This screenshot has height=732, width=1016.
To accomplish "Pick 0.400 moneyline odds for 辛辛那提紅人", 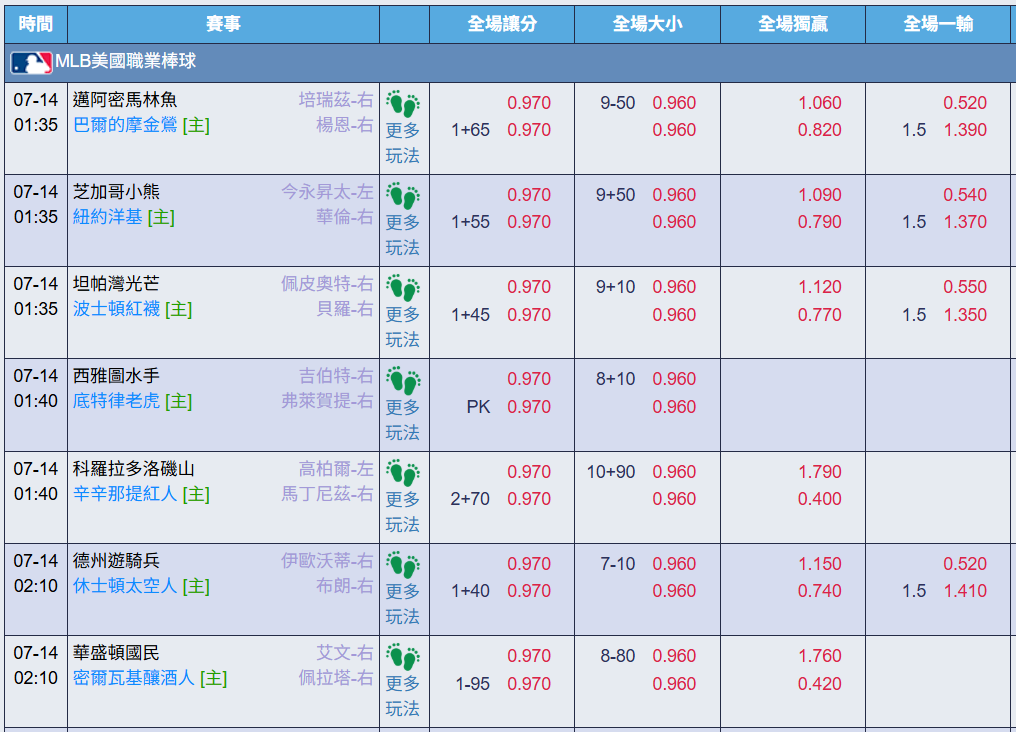I will pyautogui.click(x=820, y=499).
